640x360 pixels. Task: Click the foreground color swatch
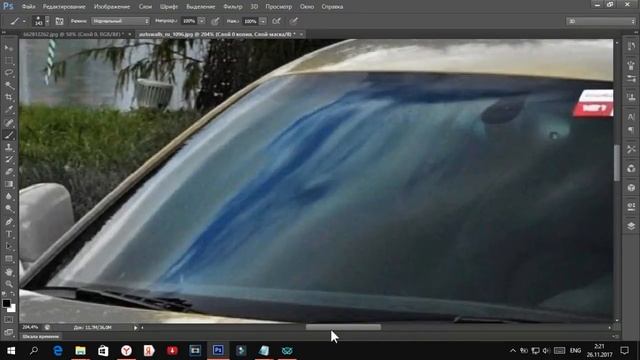coord(6,303)
